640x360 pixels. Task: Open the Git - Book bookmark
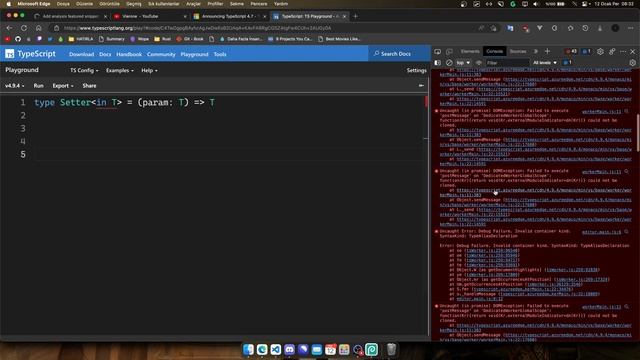(190, 39)
